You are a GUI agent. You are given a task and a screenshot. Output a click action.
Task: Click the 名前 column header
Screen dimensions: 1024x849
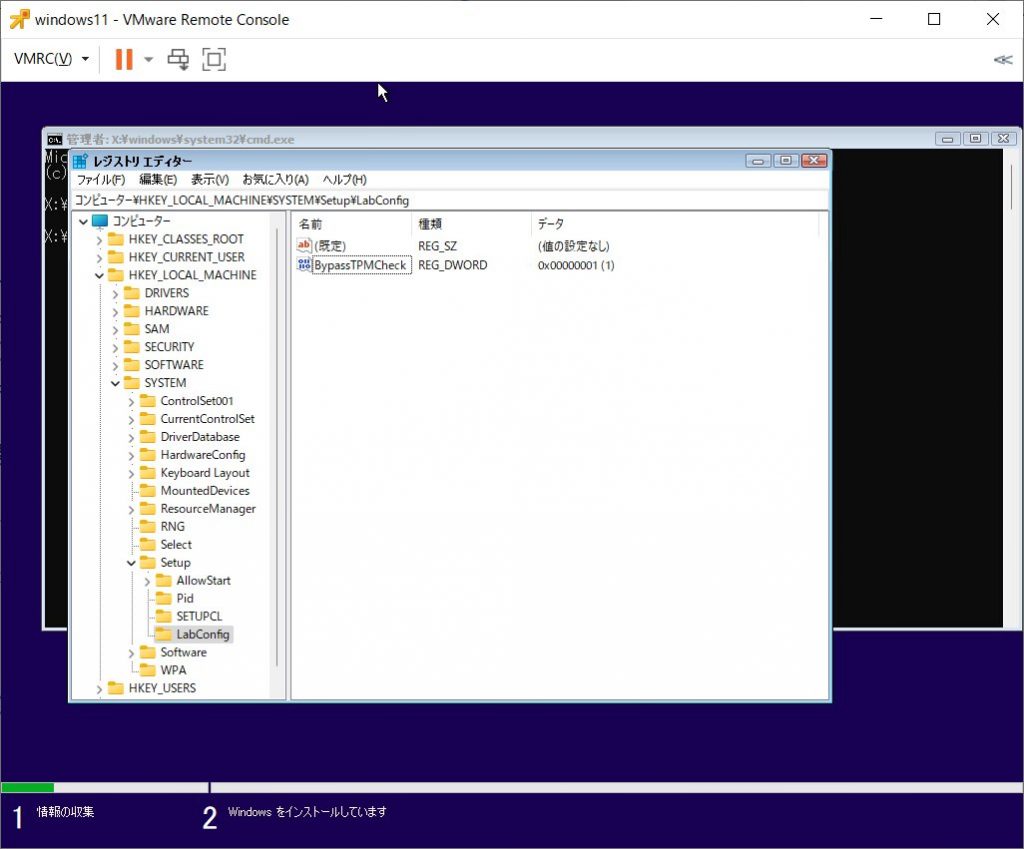click(x=311, y=224)
